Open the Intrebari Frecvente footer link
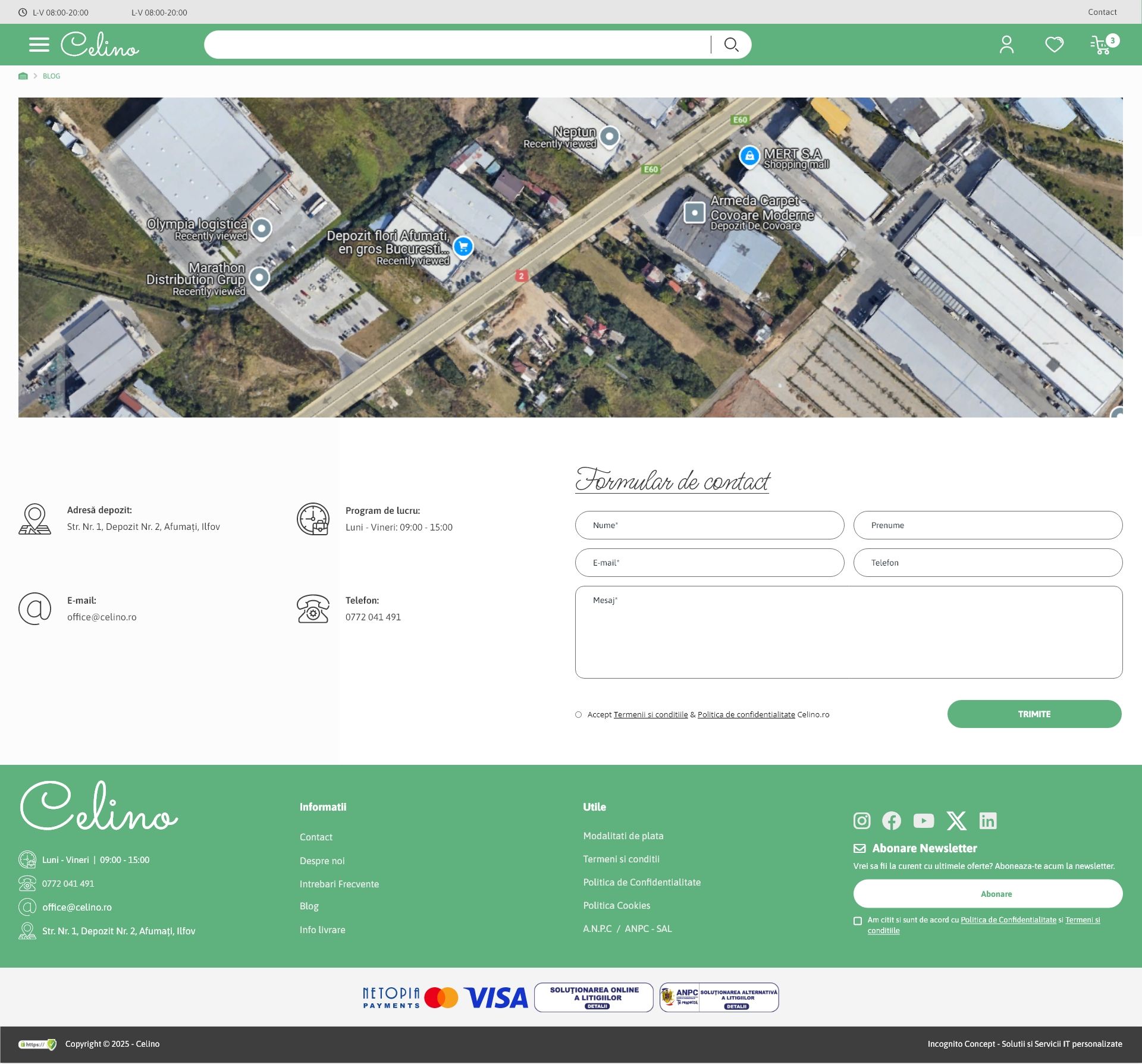 339,884
